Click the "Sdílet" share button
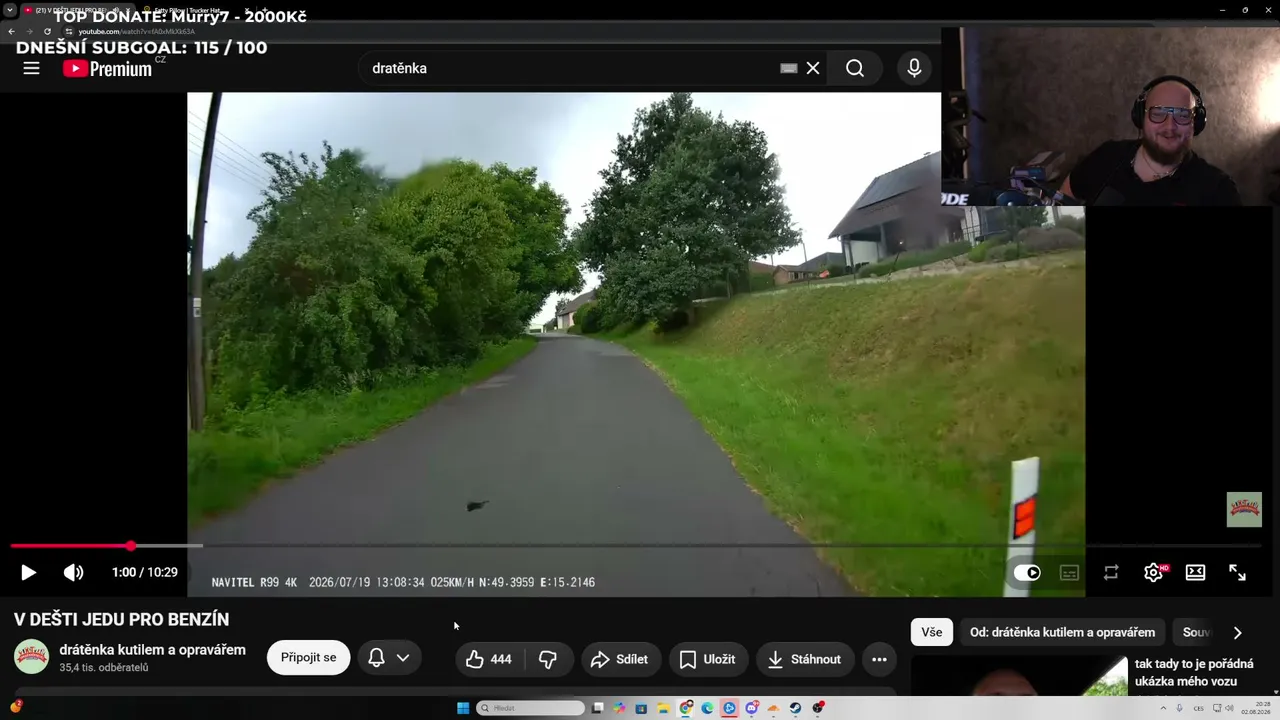The height and width of the screenshot is (720, 1280). pos(621,659)
